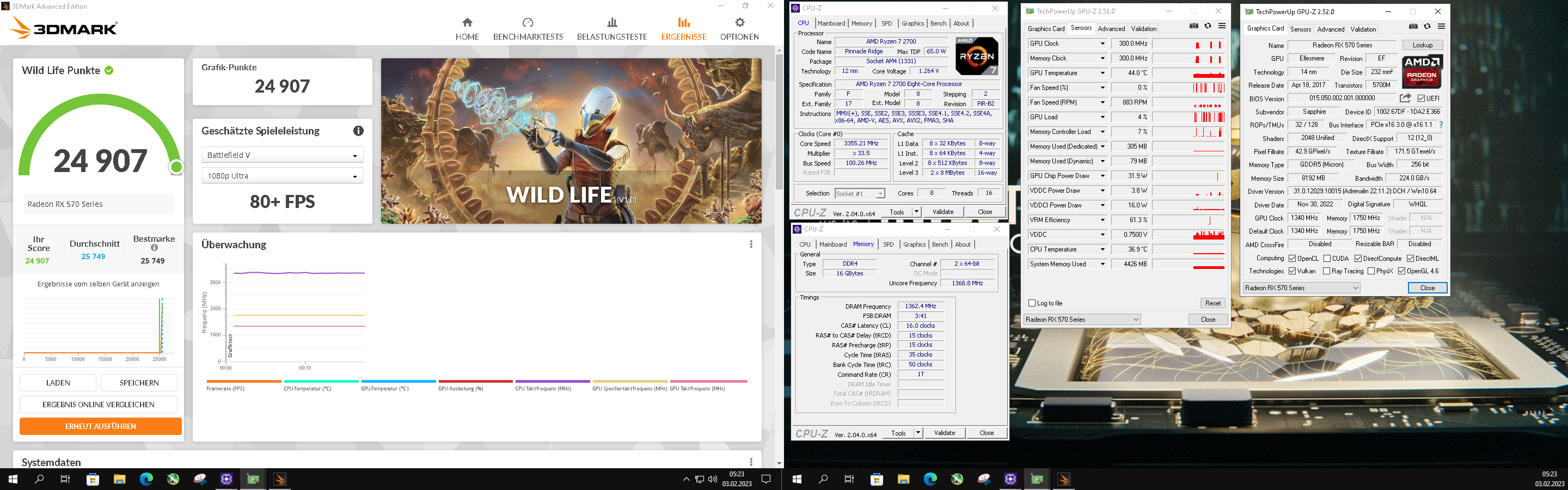Open GPU selector dropdown in GPU-Z Graphics Card window
Viewport: 1568px width, 490px height.
pyautogui.click(x=1301, y=288)
